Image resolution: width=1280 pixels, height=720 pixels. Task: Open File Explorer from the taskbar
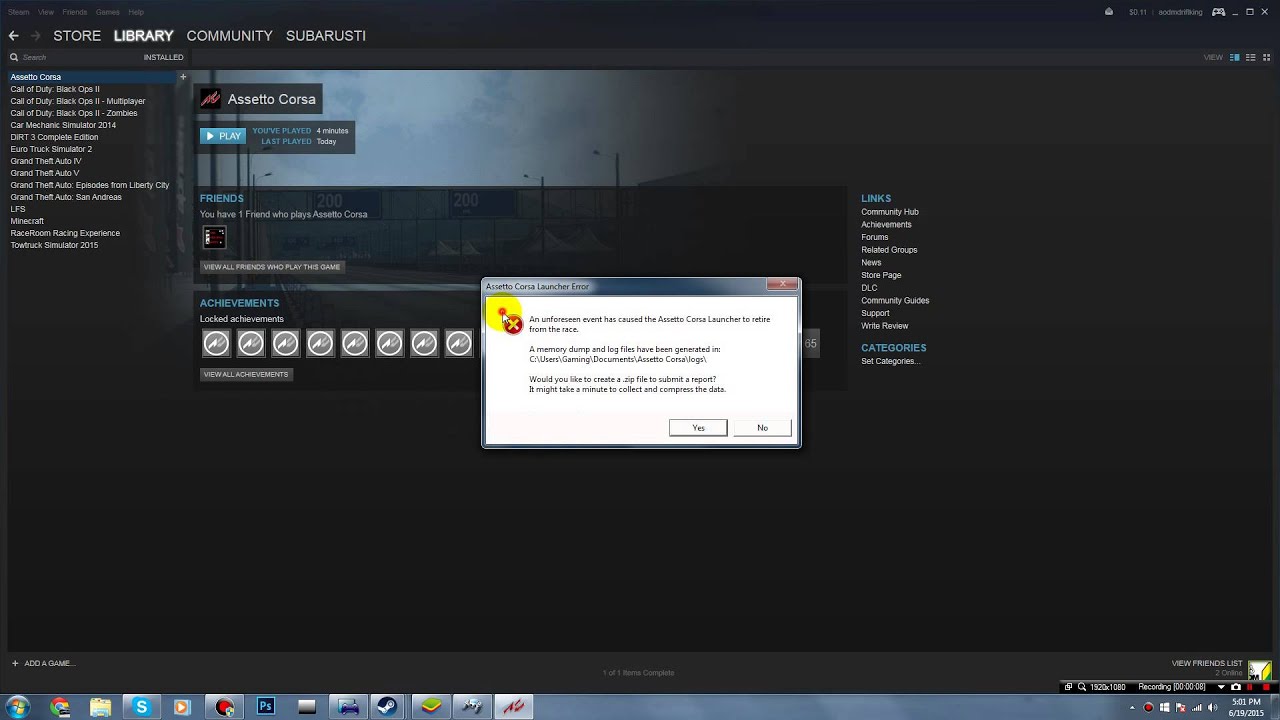click(100, 707)
